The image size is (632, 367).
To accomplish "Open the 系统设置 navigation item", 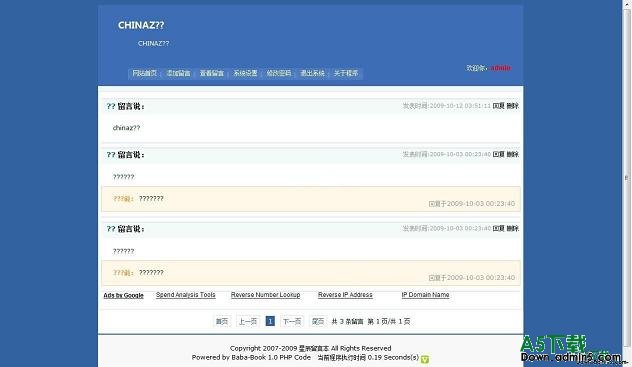I will click(245, 73).
